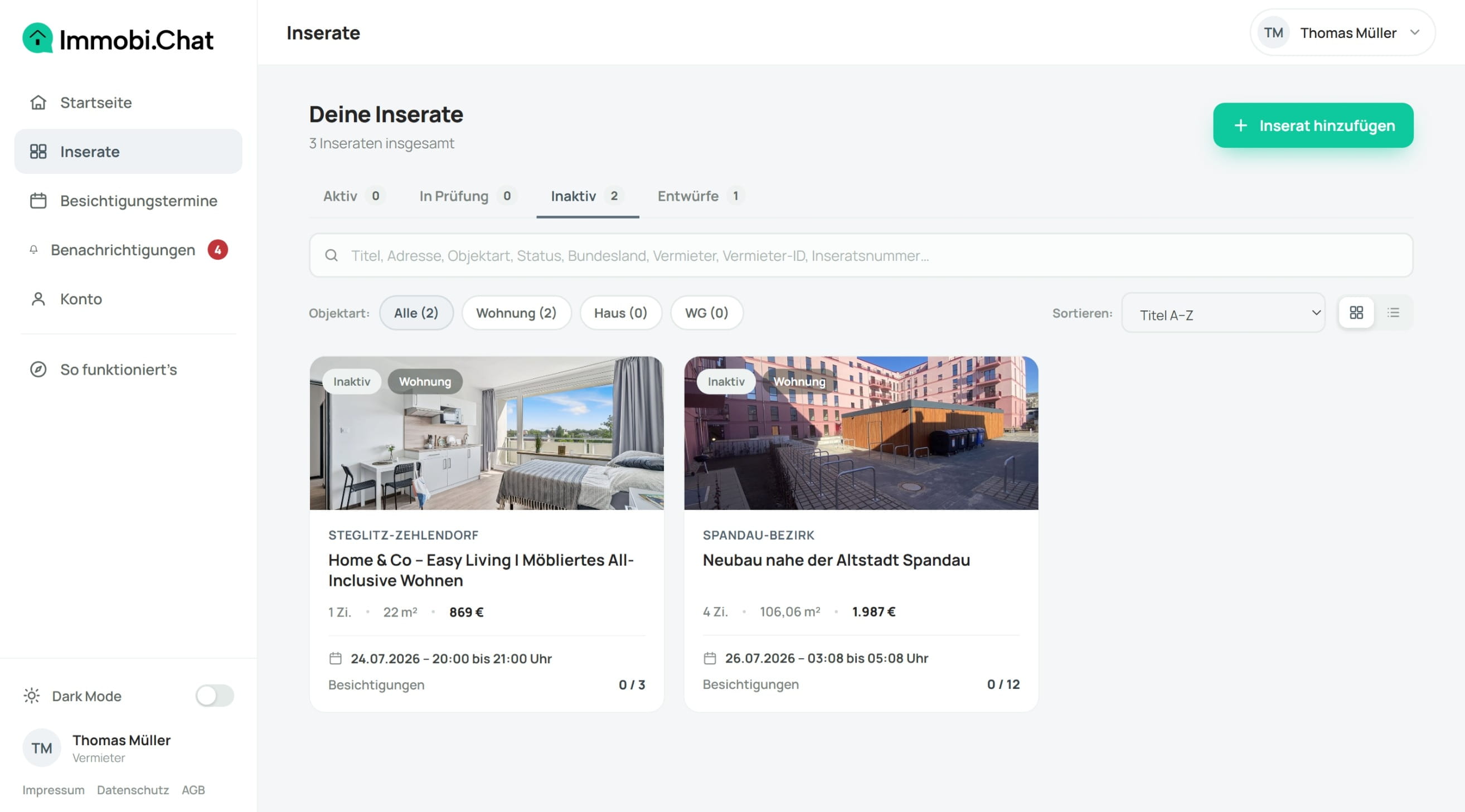Click Inaktiv badge on Spandau-Bezirk card
The height and width of the screenshot is (812, 1465).
(x=726, y=381)
